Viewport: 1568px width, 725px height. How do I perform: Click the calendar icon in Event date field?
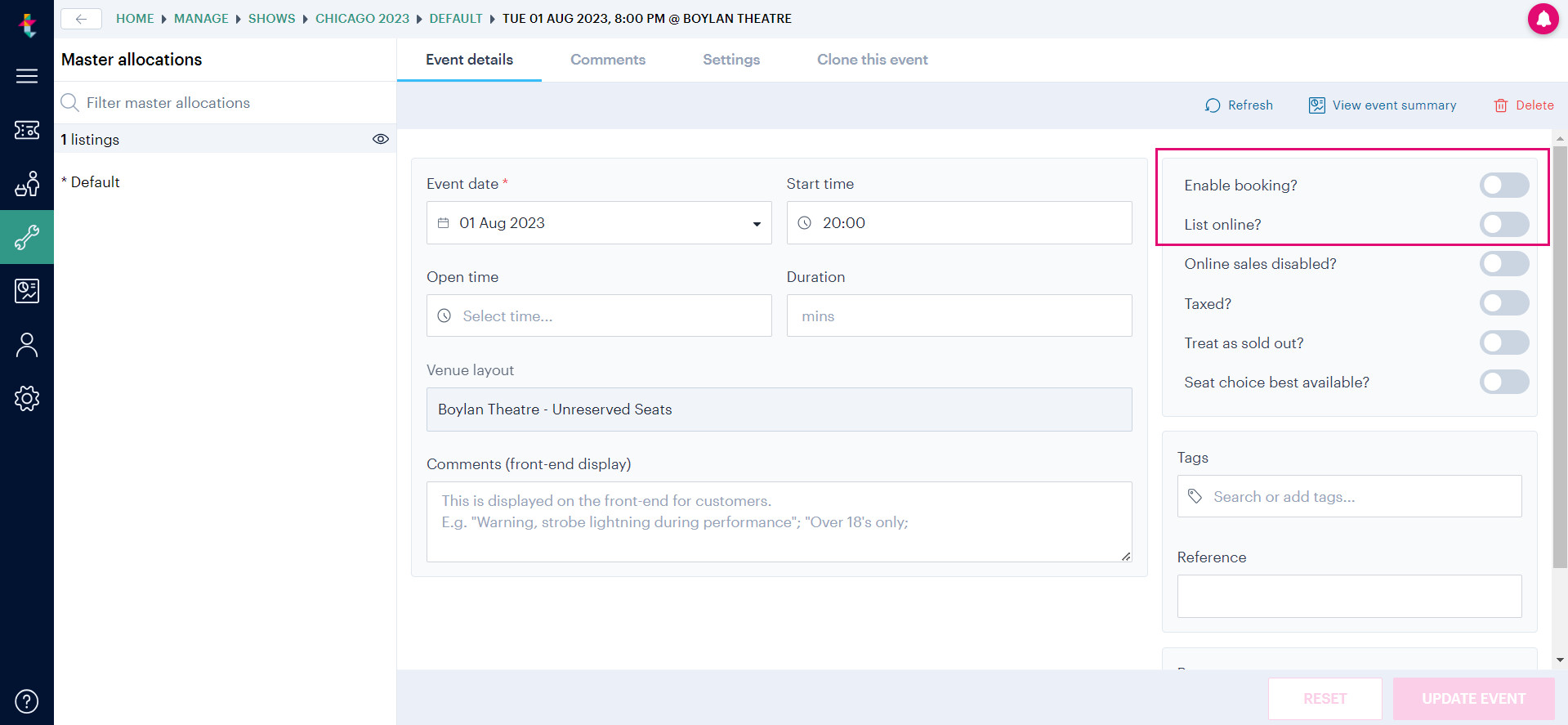(444, 223)
